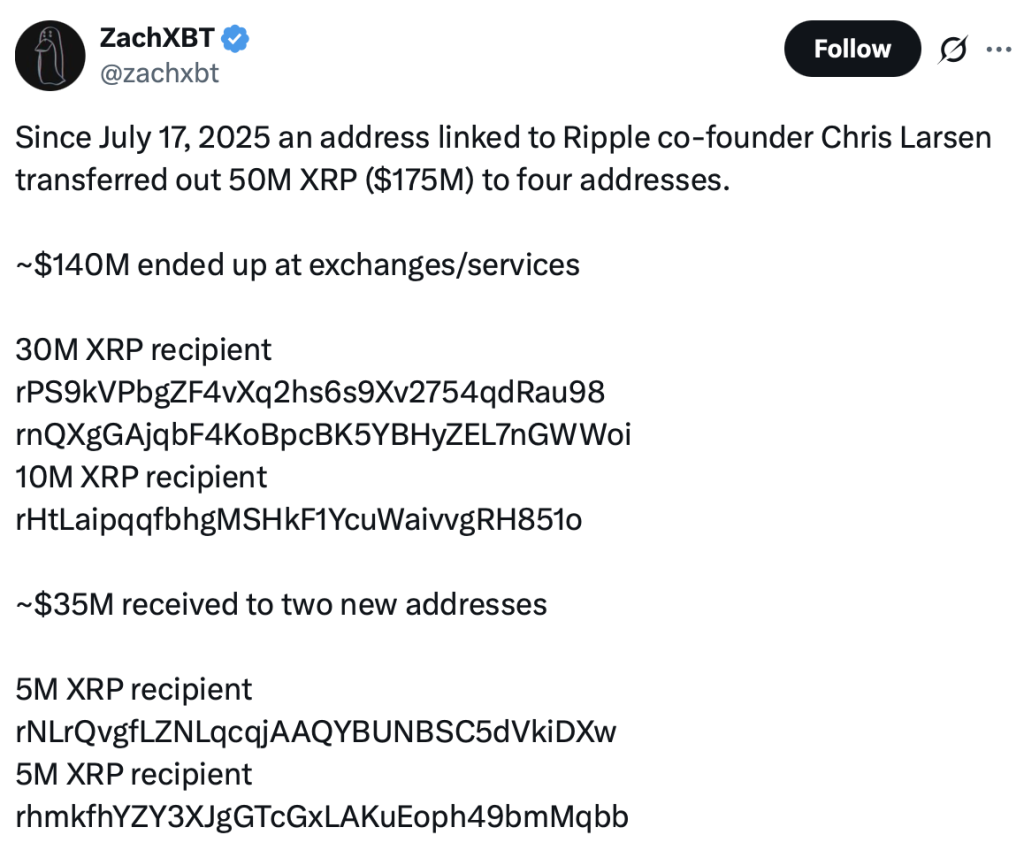
Task: Click '~$35M received to two new addresses' text
Action: (281, 605)
